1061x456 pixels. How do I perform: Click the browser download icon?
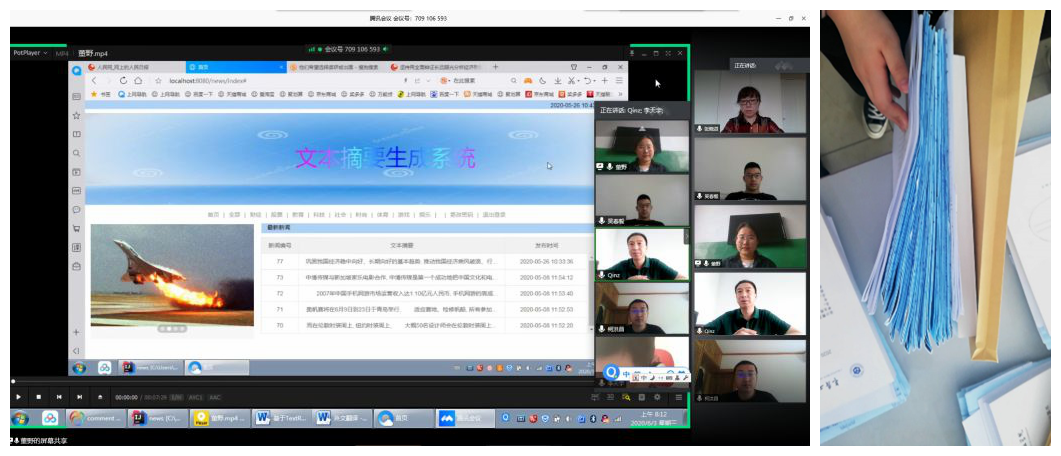pyautogui.click(x=557, y=80)
